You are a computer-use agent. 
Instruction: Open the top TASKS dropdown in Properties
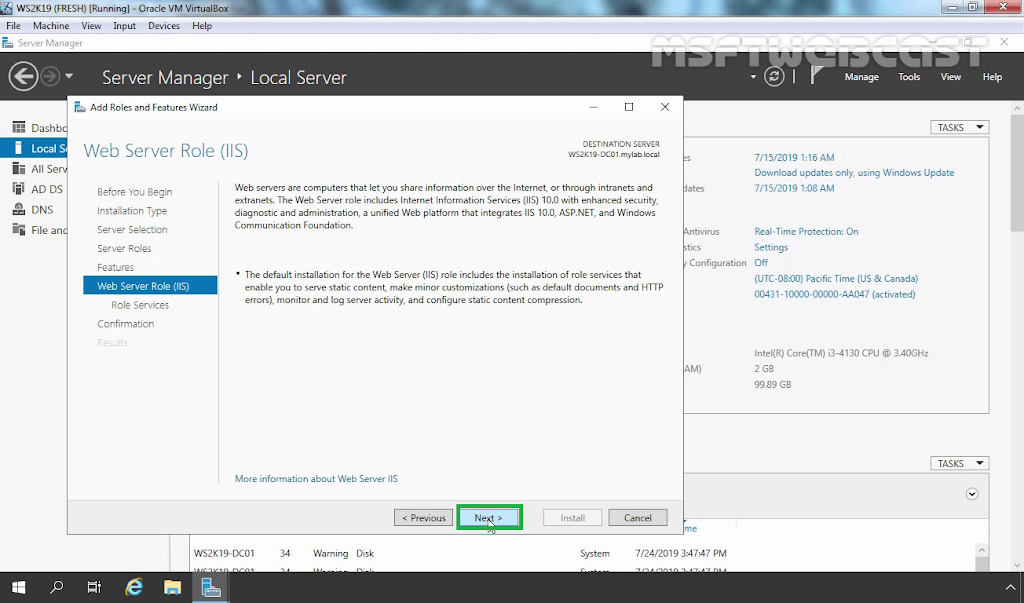coord(959,127)
